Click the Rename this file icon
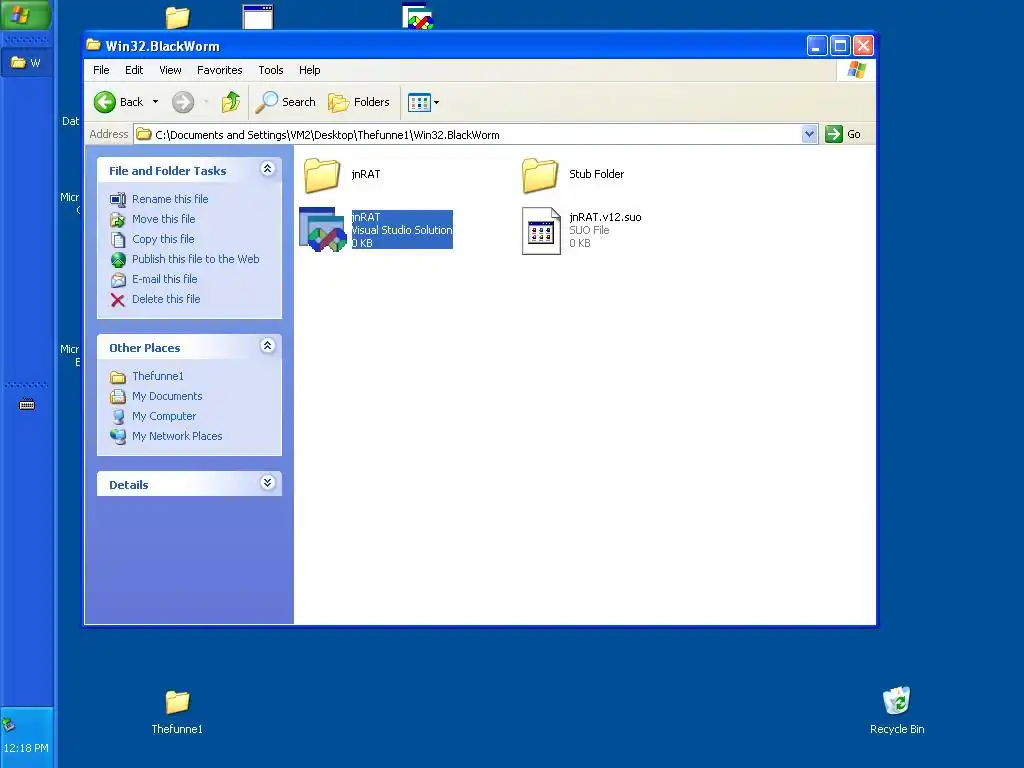The height and width of the screenshot is (768, 1024). [118, 200]
